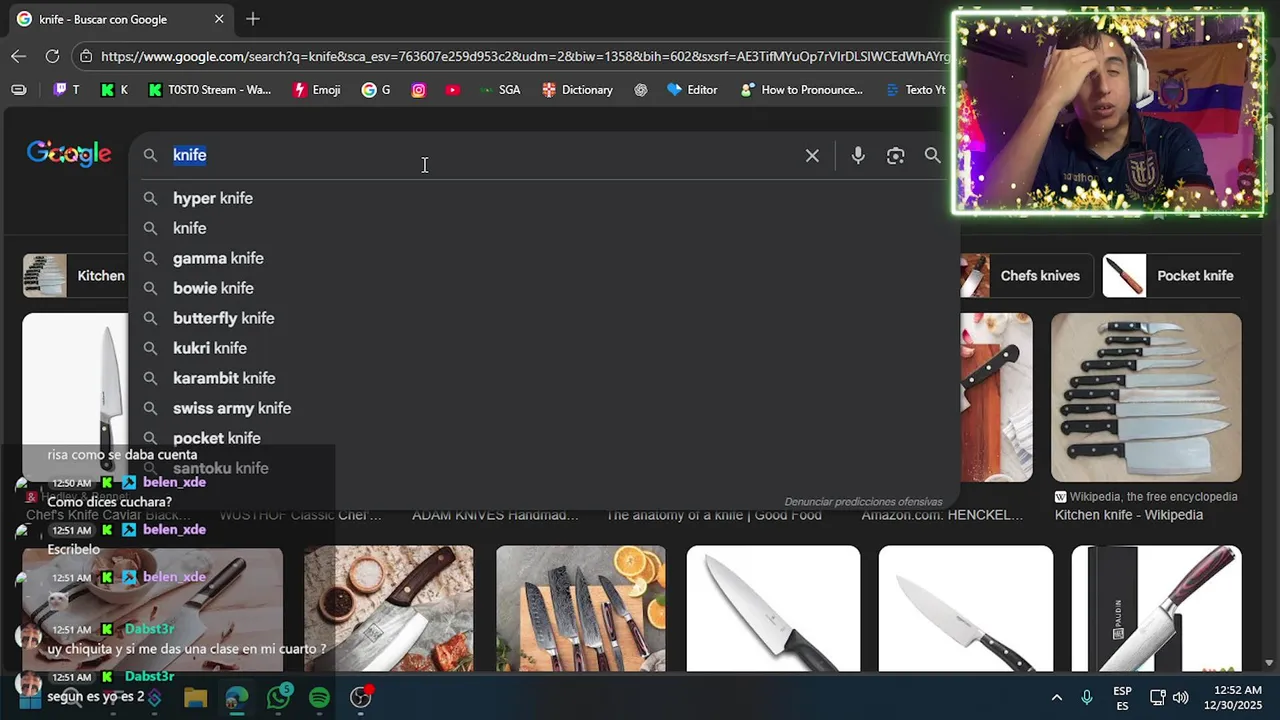Open WhatsApp from the taskbar
1280x720 pixels.
(279, 697)
